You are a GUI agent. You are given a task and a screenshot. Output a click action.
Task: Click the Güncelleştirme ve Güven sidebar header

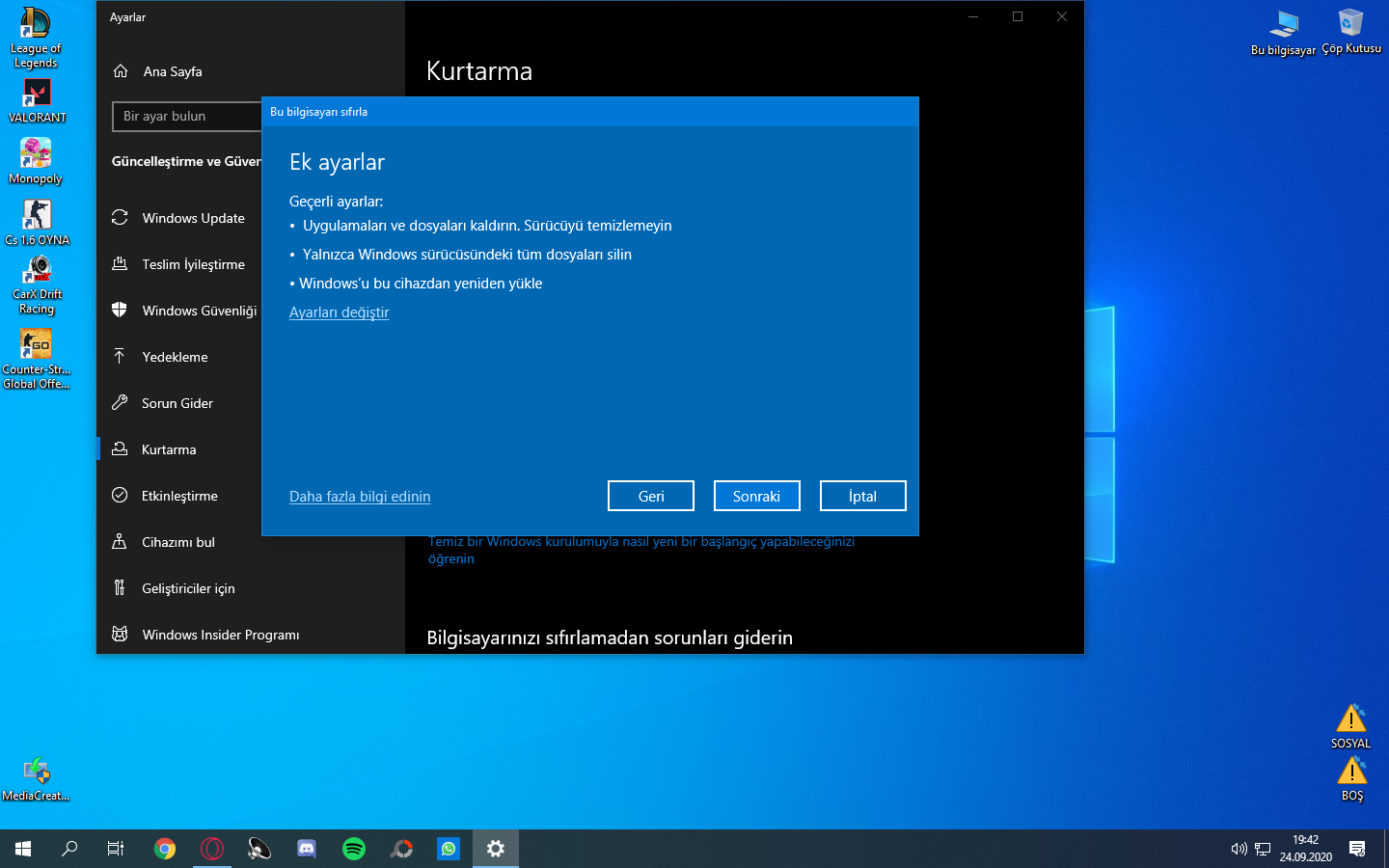click(x=186, y=161)
